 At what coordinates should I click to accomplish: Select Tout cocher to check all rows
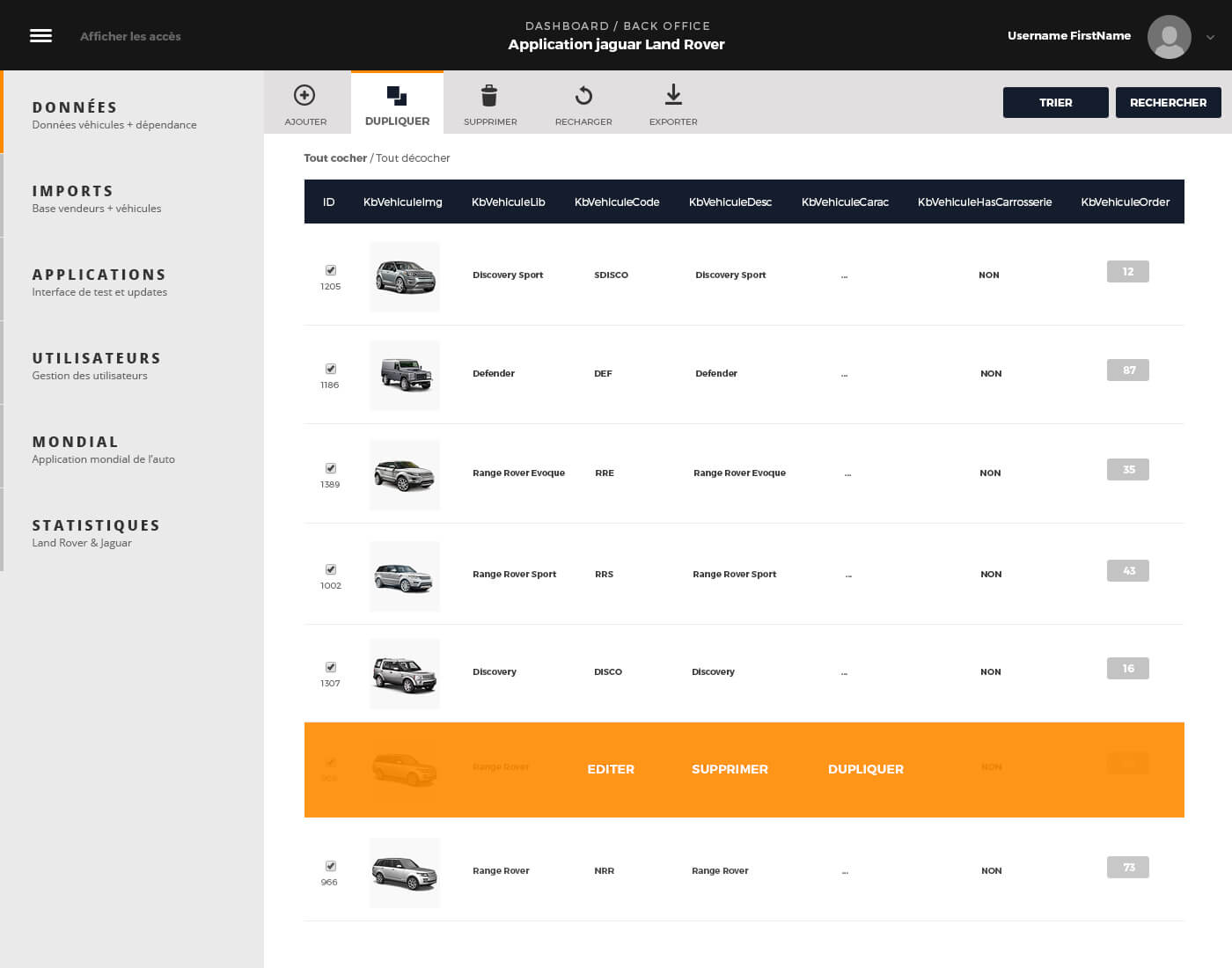tap(335, 158)
